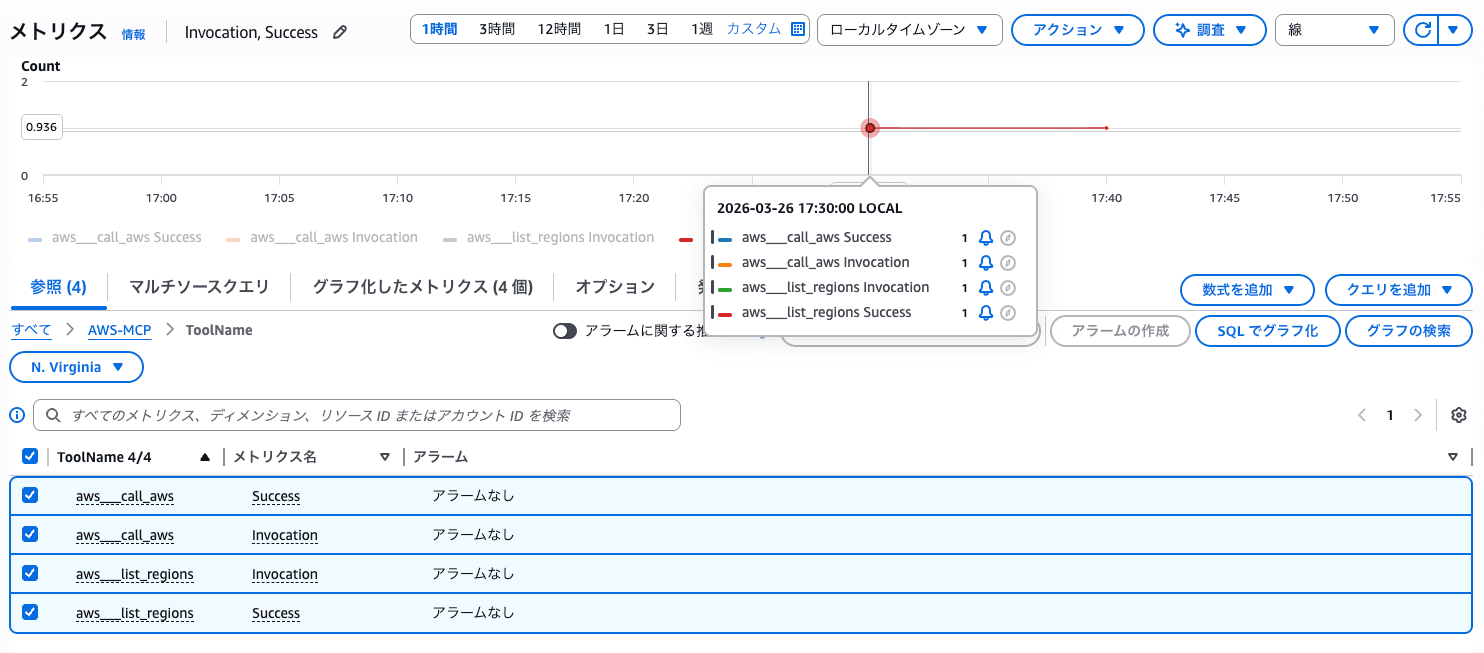Image resolution: width=1484 pixels, height=653 pixels.
Task: Change the N. Virginia region dropdown
Action: [76, 366]
